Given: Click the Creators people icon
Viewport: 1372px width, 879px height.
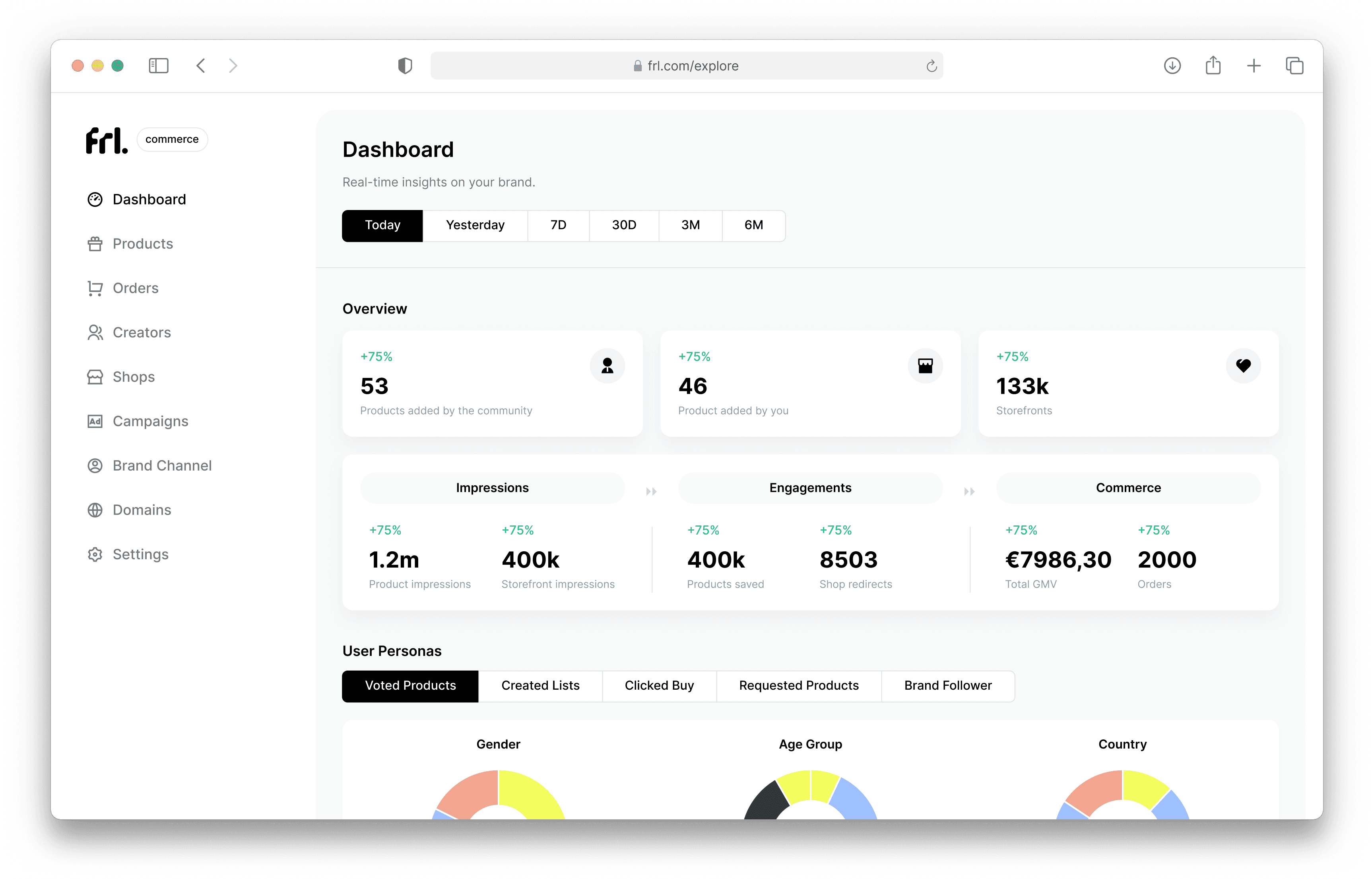Looking at the screenshot, I should 95,333.
